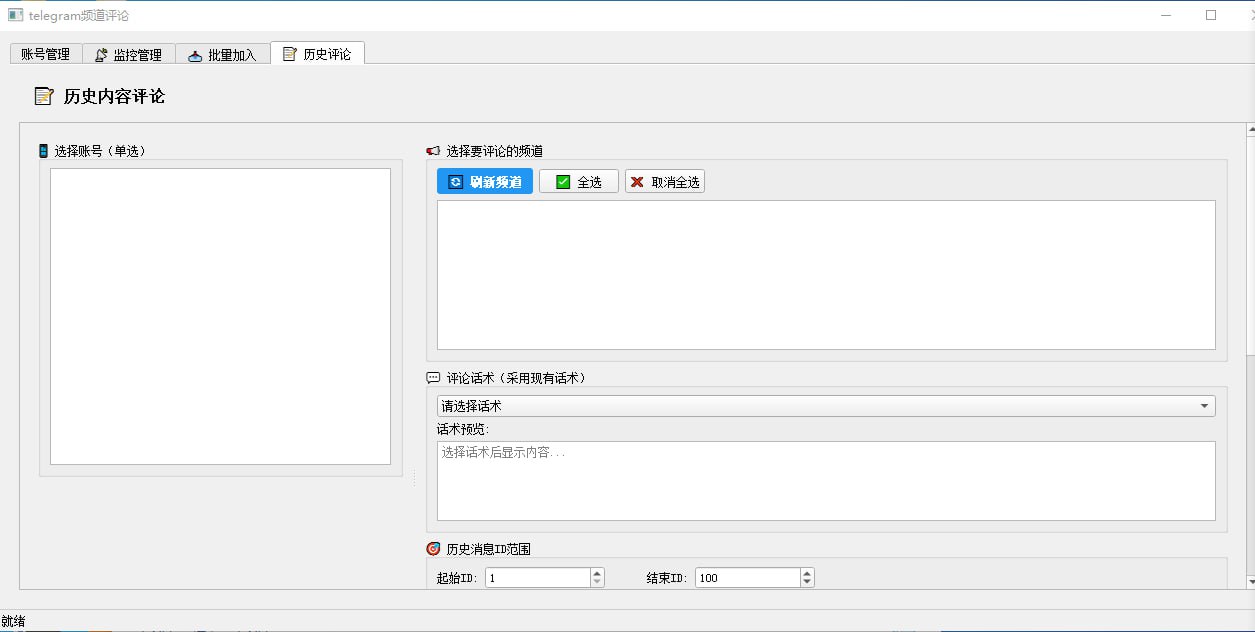This screenshot has height=632, width=1255.
Task: Click the 话术预览 text area
Action: pos(826,481)
